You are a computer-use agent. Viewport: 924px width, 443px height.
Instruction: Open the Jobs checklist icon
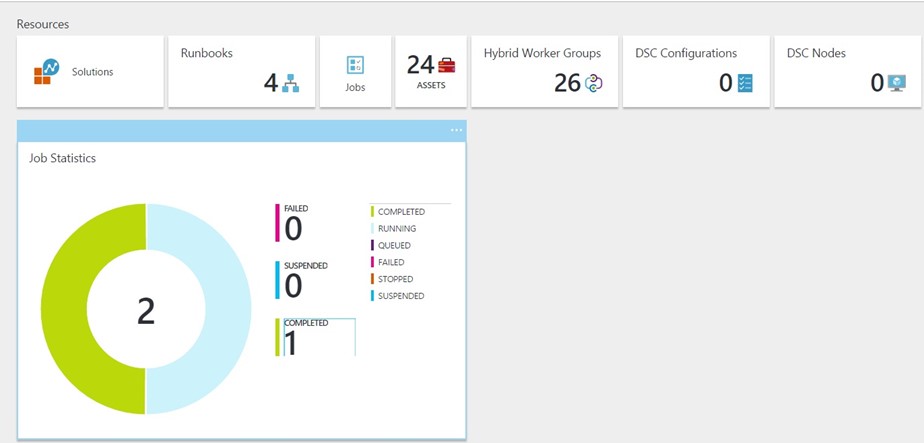(x=355, y=65)
